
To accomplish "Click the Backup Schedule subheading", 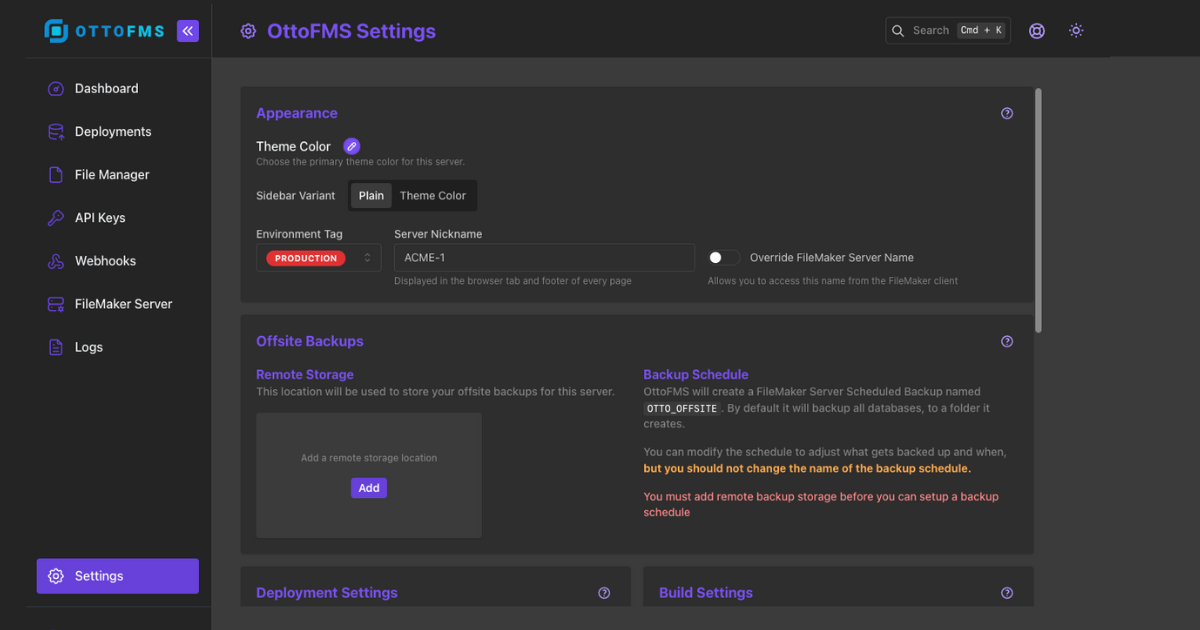I will (696, 375).
